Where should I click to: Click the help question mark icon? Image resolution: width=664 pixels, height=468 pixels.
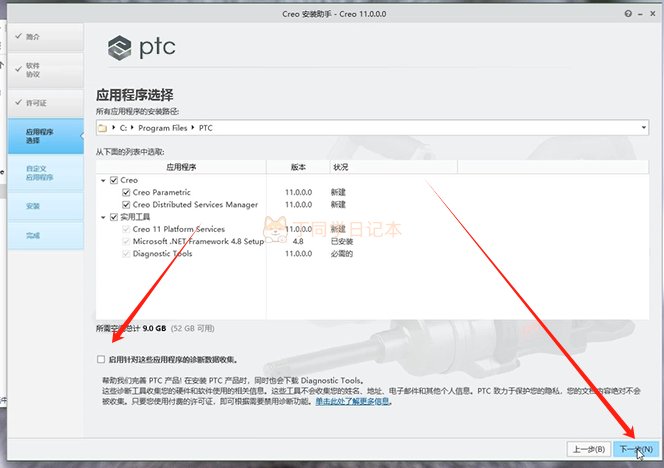tap(628, 14)
